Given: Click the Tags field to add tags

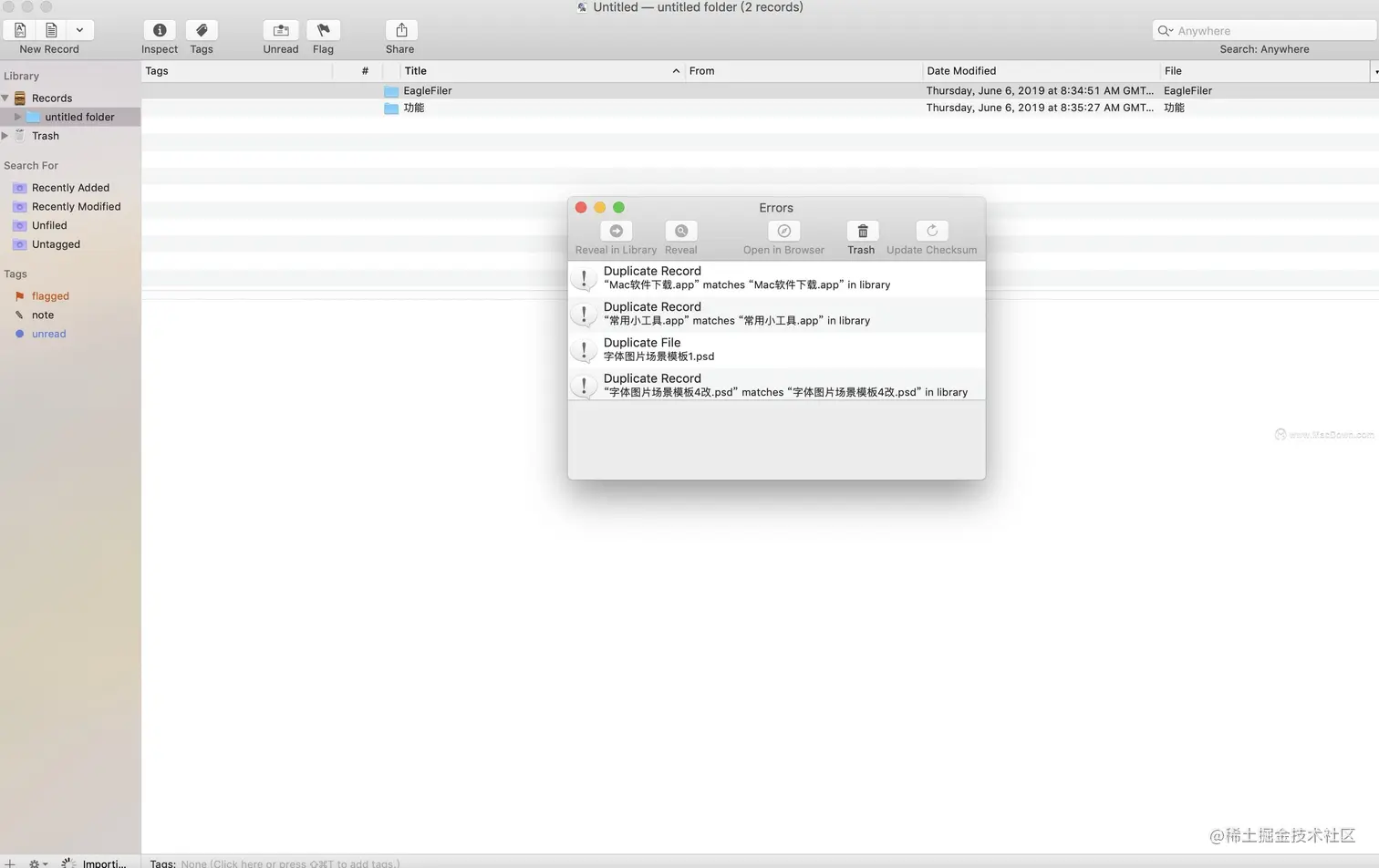Looking at the screenshot, I should 290,863.
